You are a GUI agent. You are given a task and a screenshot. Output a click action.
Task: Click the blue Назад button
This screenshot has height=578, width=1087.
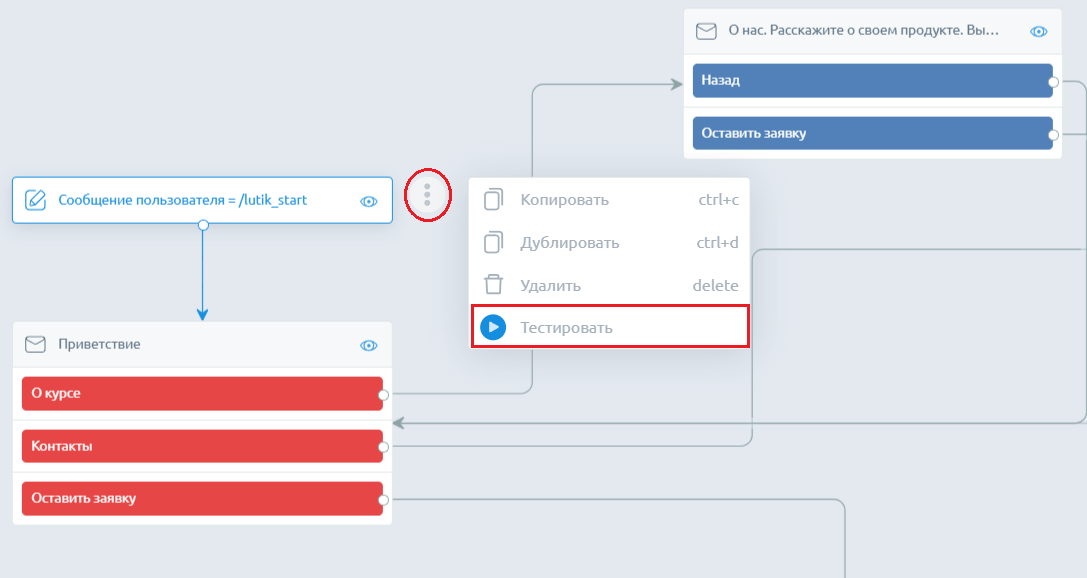[871, 80]
